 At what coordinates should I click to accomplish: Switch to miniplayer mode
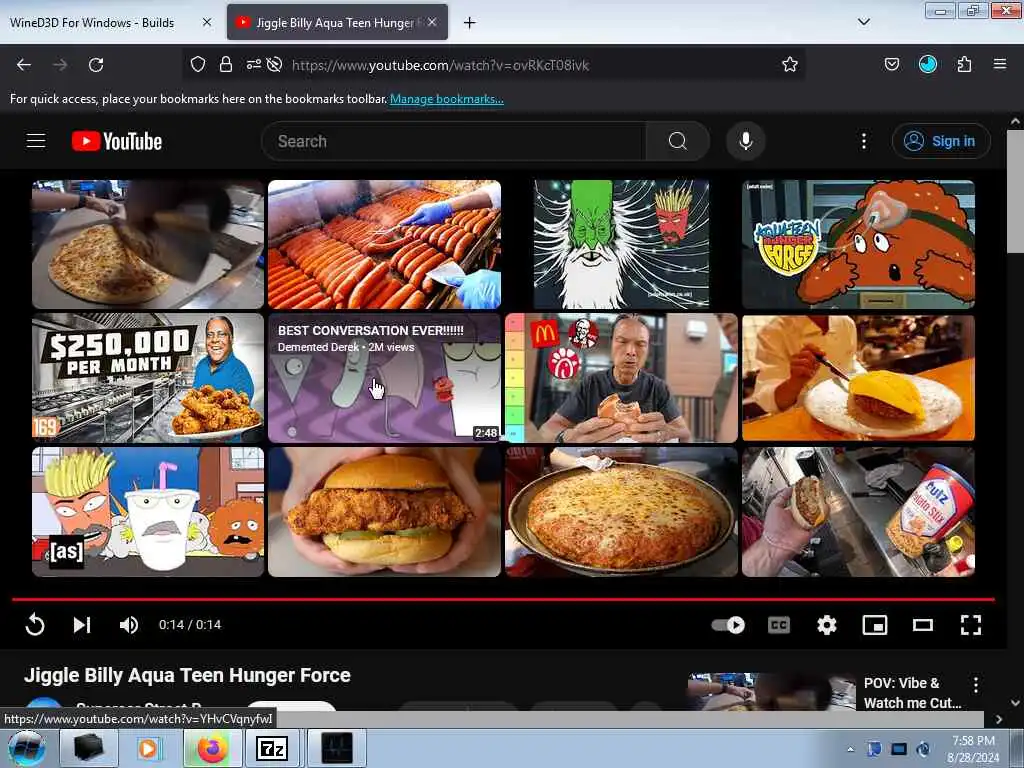point(874,625)
